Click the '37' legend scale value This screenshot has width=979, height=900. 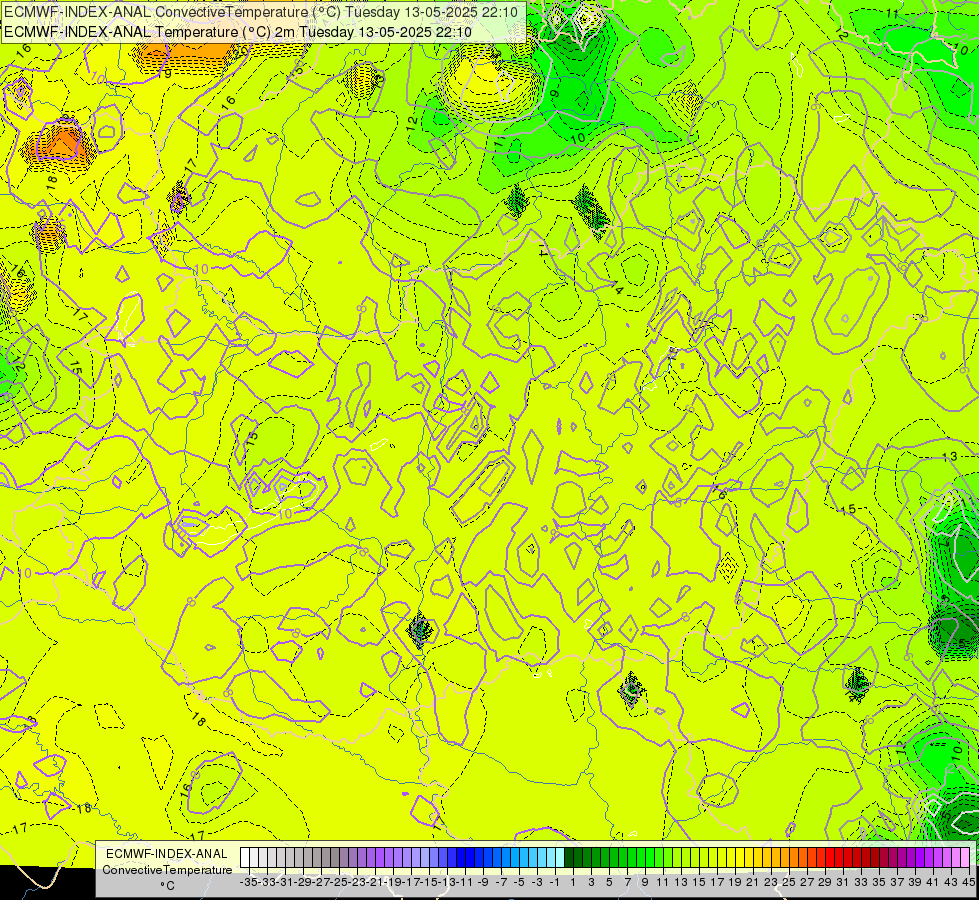tap(897, 882)
